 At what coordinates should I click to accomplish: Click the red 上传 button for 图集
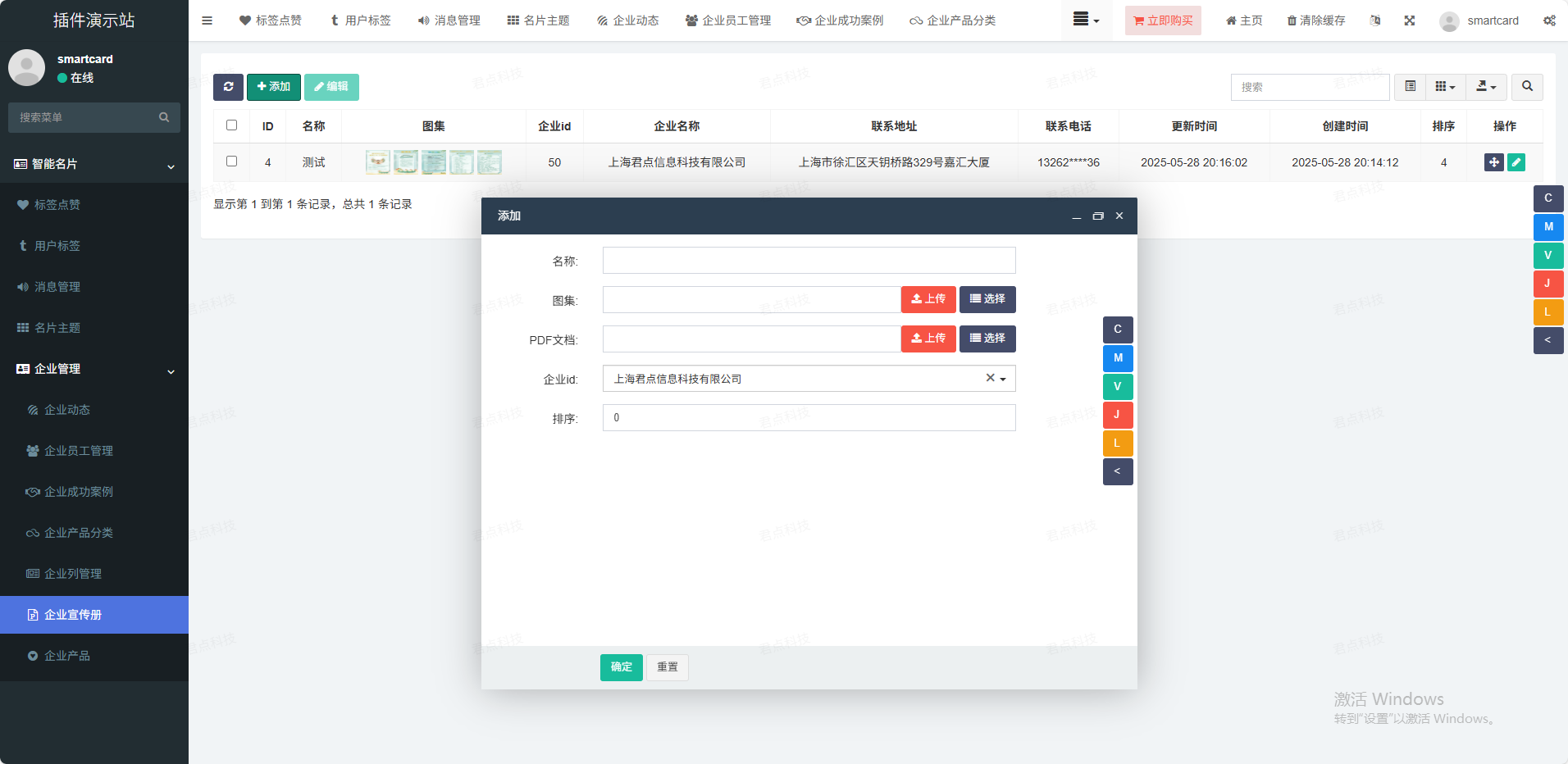[x=928, y=299]
